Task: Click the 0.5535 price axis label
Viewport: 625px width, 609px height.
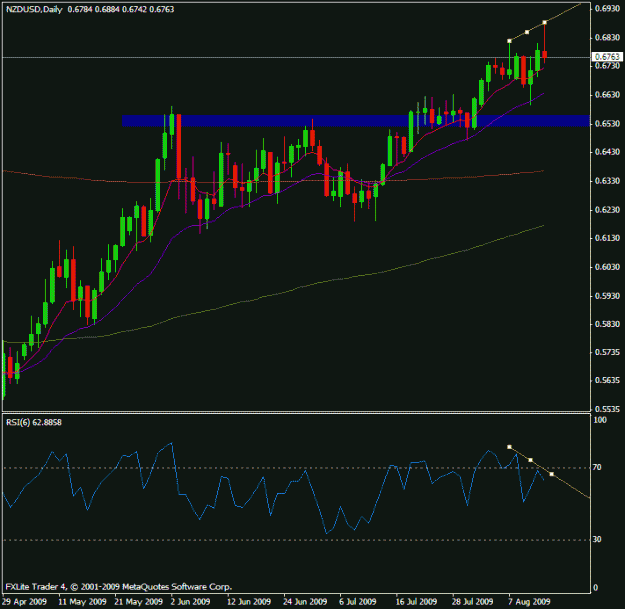Action: point(607,409)
